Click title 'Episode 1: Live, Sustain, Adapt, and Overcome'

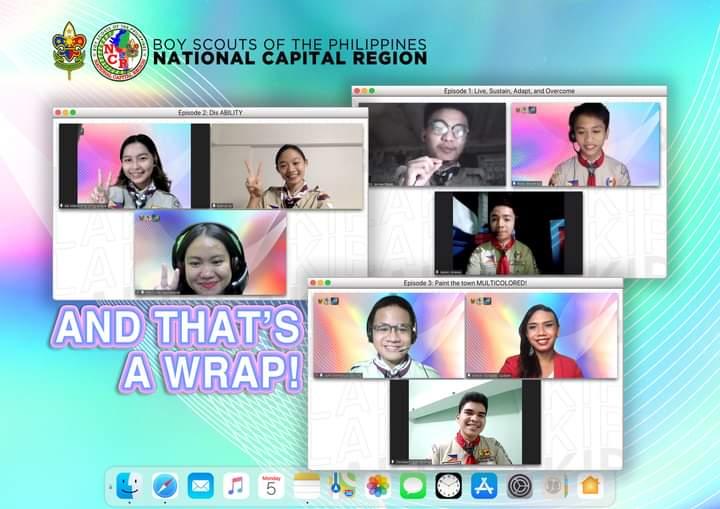tap(509, 91)
